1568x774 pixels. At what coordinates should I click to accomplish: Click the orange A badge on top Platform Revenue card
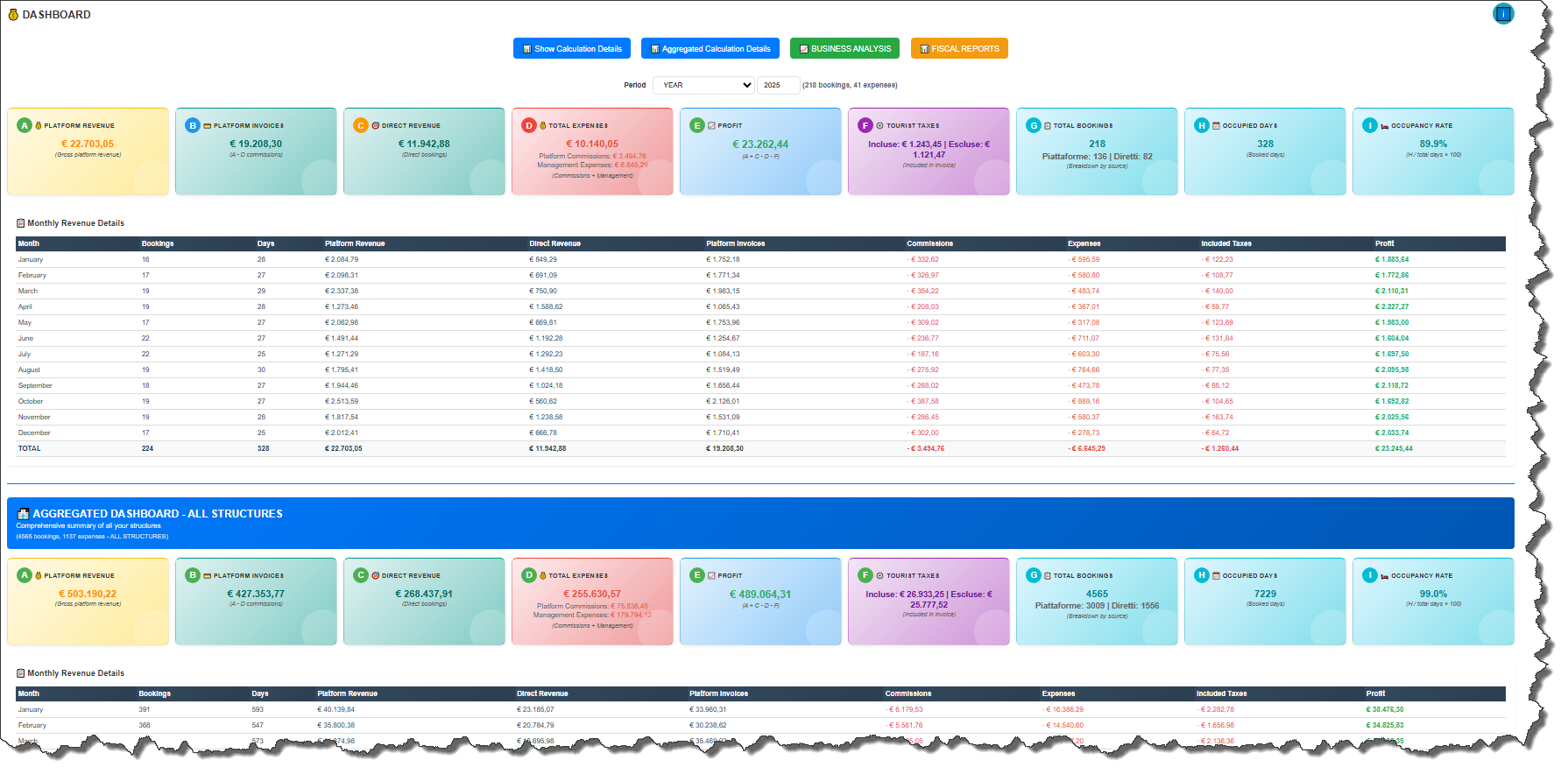(25, 125)
